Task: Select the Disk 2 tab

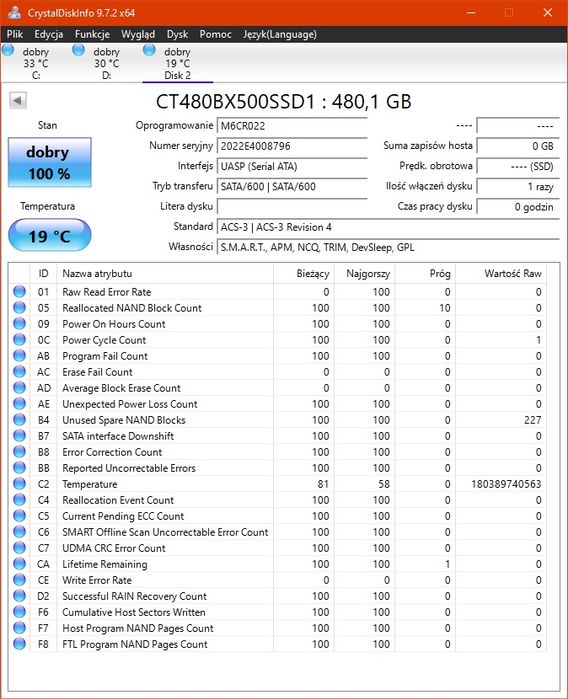Action: (x=177, y=63)
